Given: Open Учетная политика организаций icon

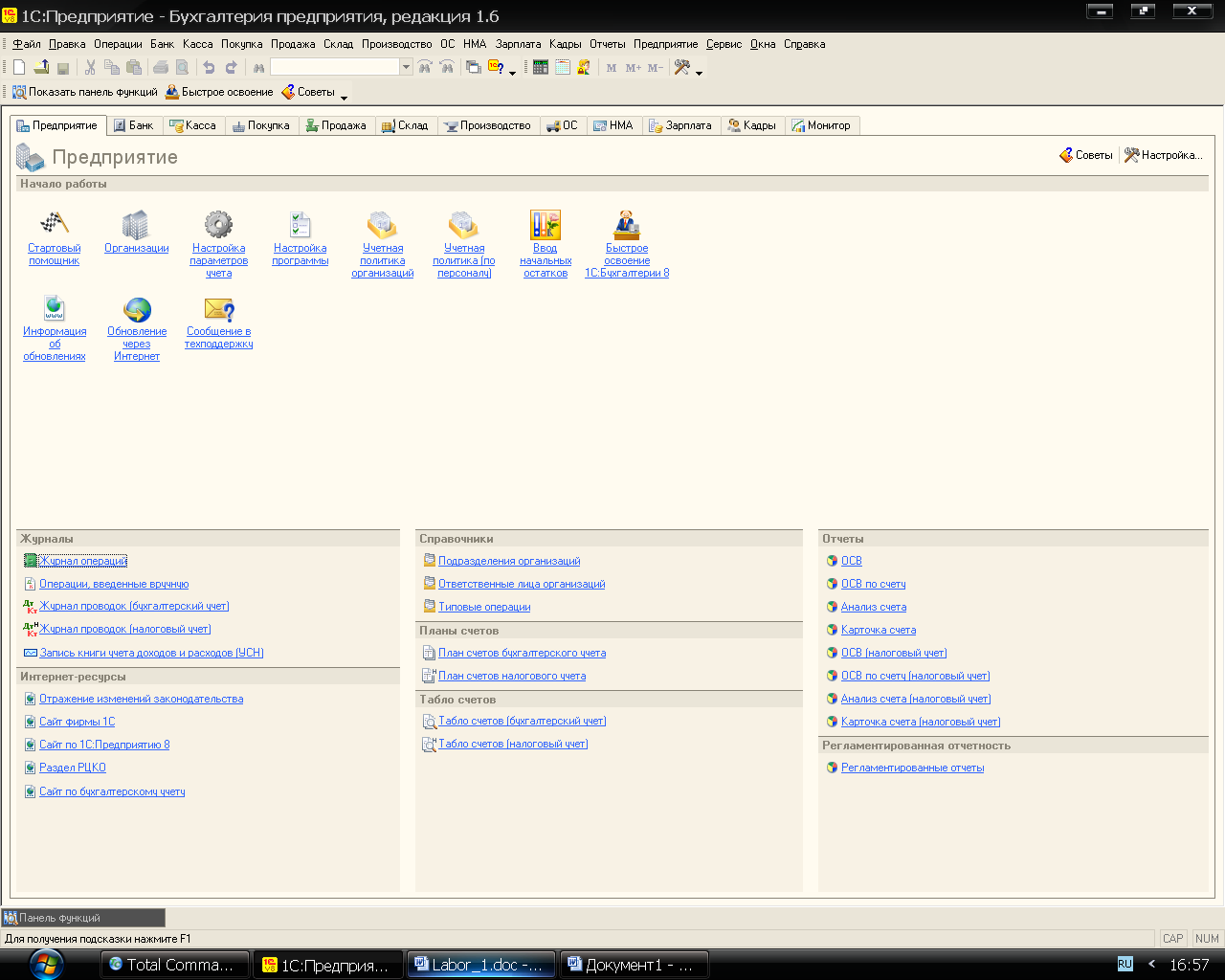Looking at the screenshot, I should (382, 225).
